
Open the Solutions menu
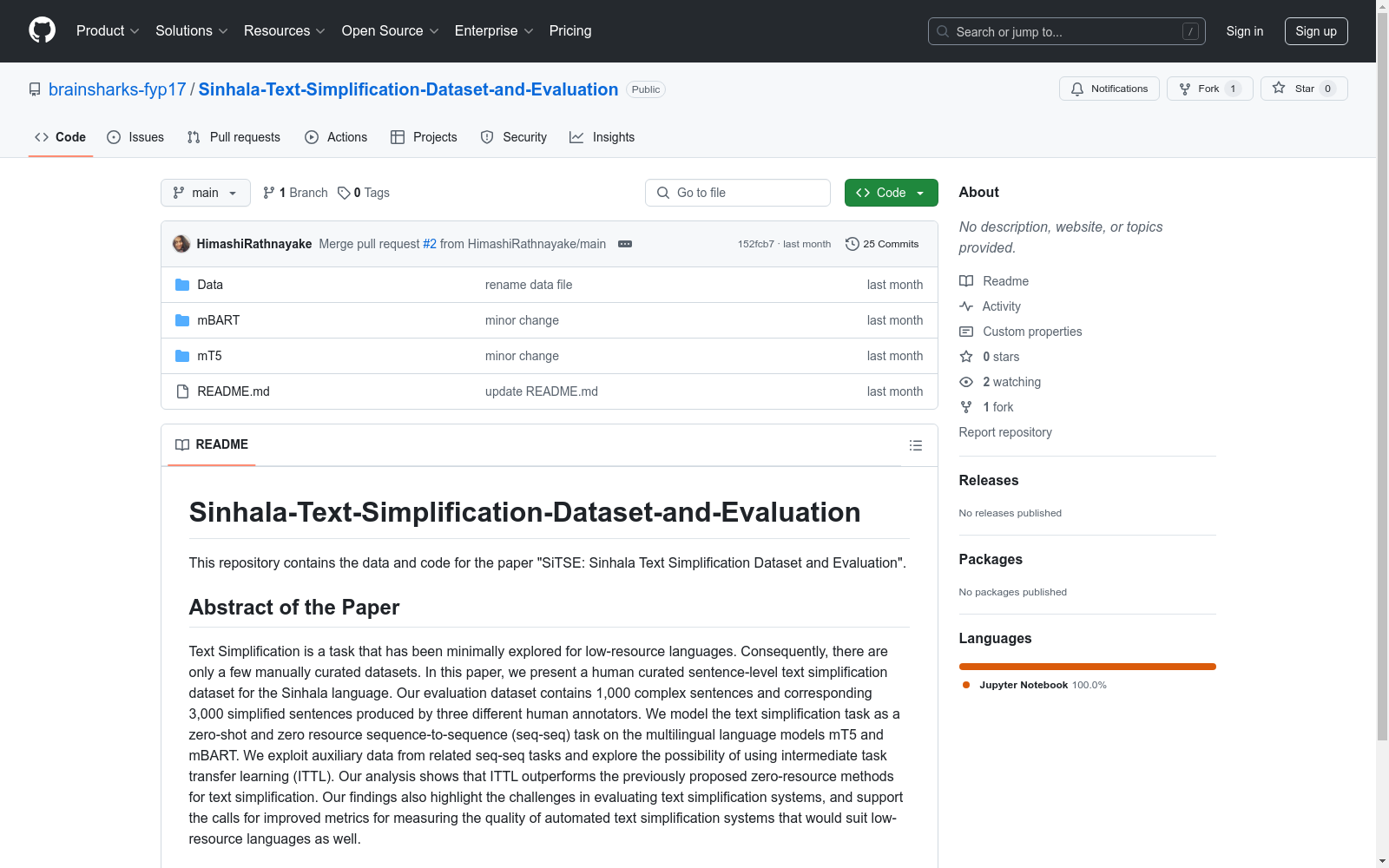tap(192, 31)
